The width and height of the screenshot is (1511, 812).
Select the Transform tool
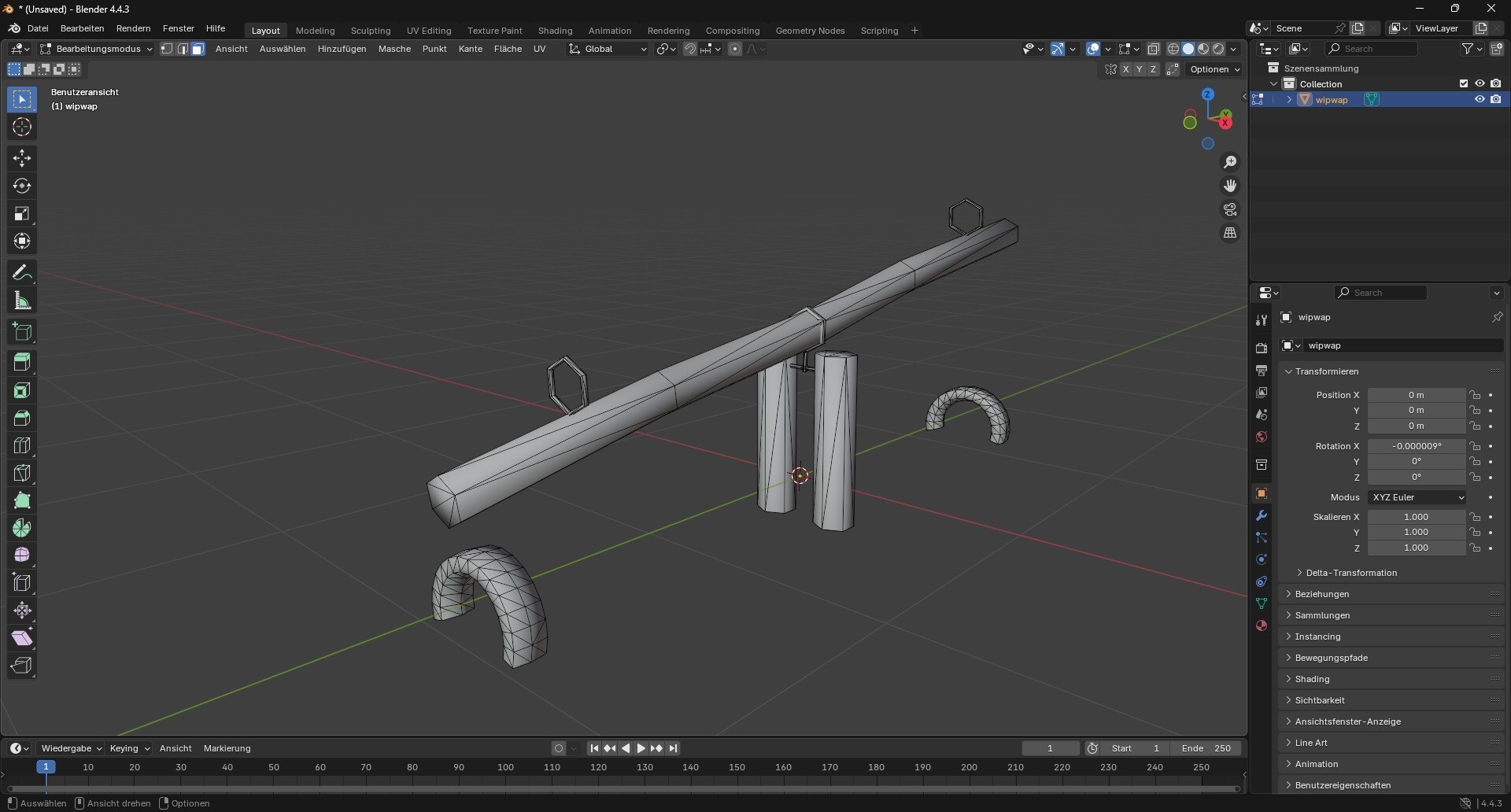(x=22, y=242)
